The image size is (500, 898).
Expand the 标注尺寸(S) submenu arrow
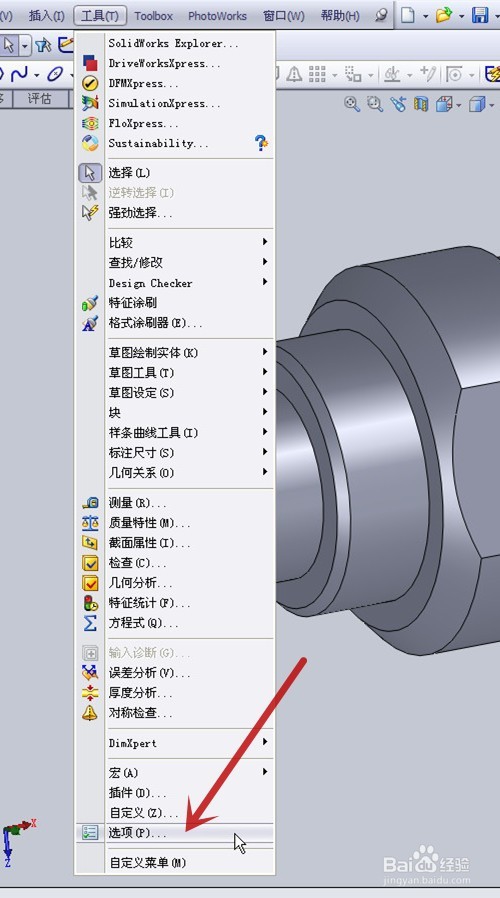265,452
